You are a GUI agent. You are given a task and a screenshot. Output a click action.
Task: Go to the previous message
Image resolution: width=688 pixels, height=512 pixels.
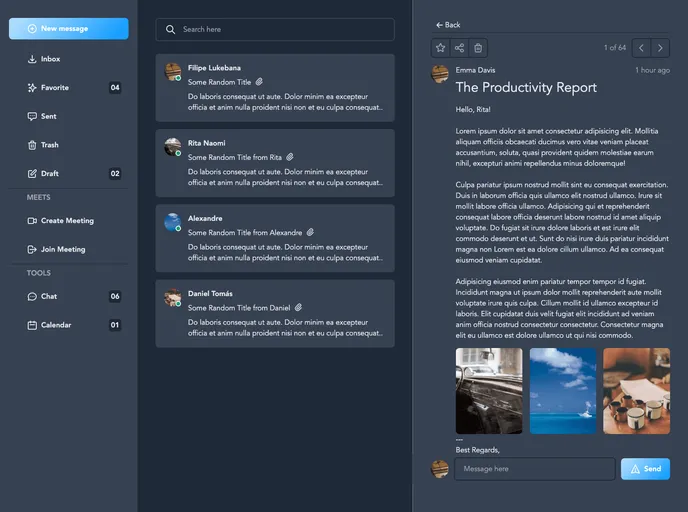coord(641,48)
